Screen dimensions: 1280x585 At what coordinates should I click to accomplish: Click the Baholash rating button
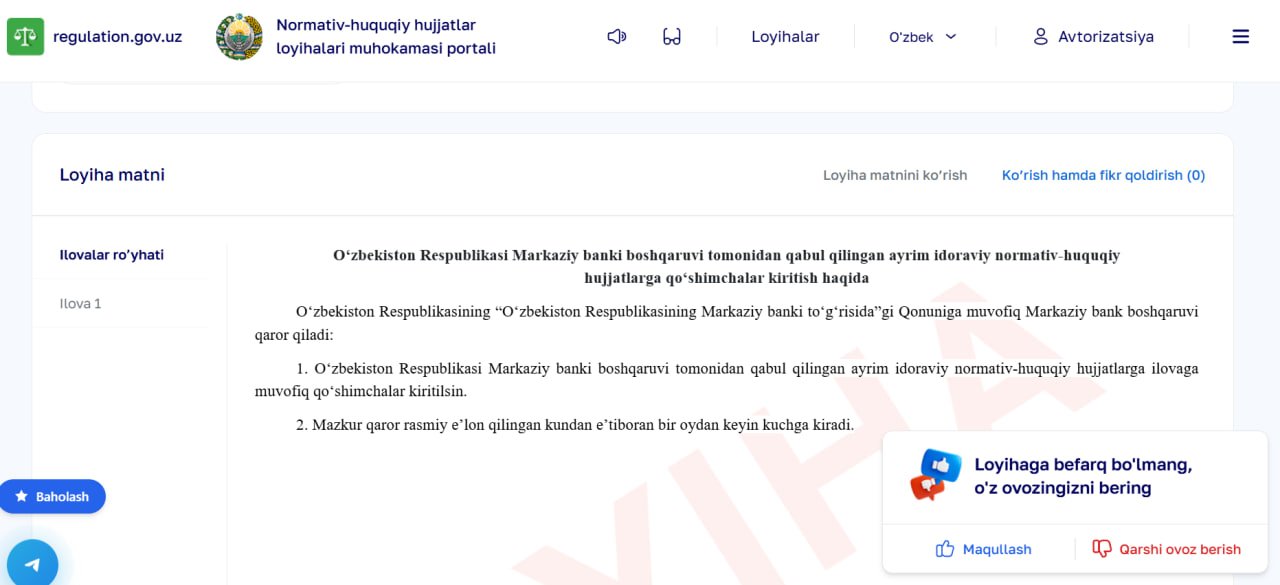(x=52, y=496)
